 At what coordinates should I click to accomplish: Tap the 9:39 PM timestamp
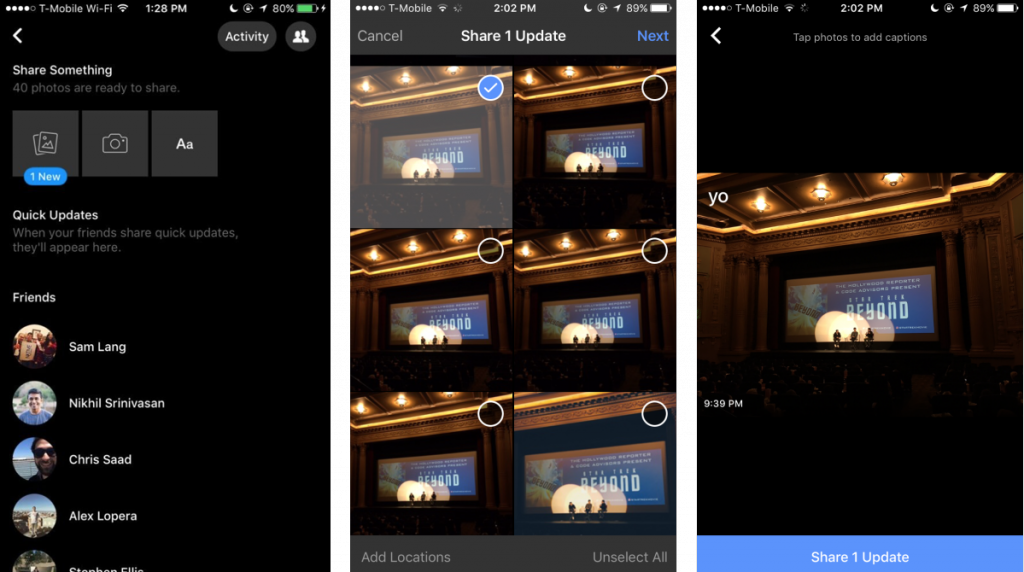click(x=723, y=404)
